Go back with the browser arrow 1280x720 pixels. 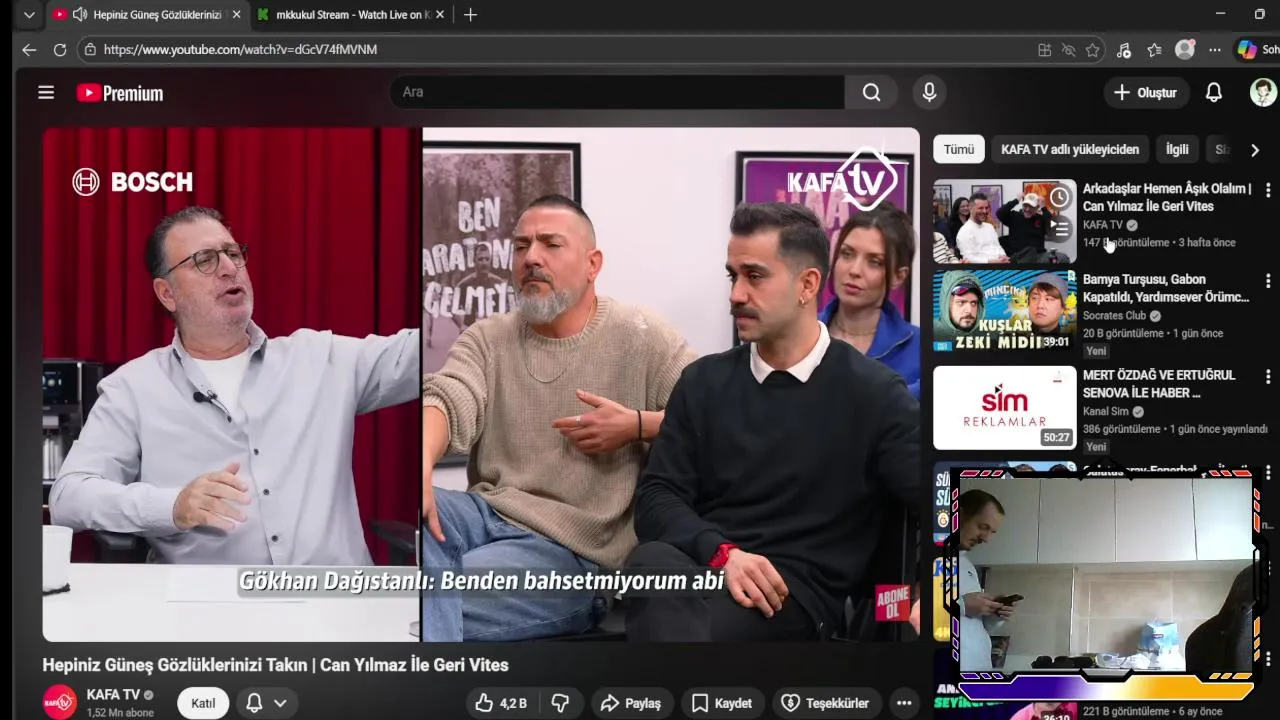click(29, 49)
